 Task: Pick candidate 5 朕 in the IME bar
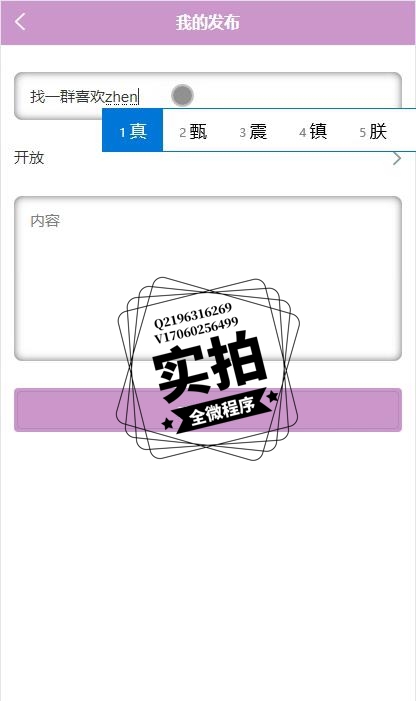pos(373,131)
